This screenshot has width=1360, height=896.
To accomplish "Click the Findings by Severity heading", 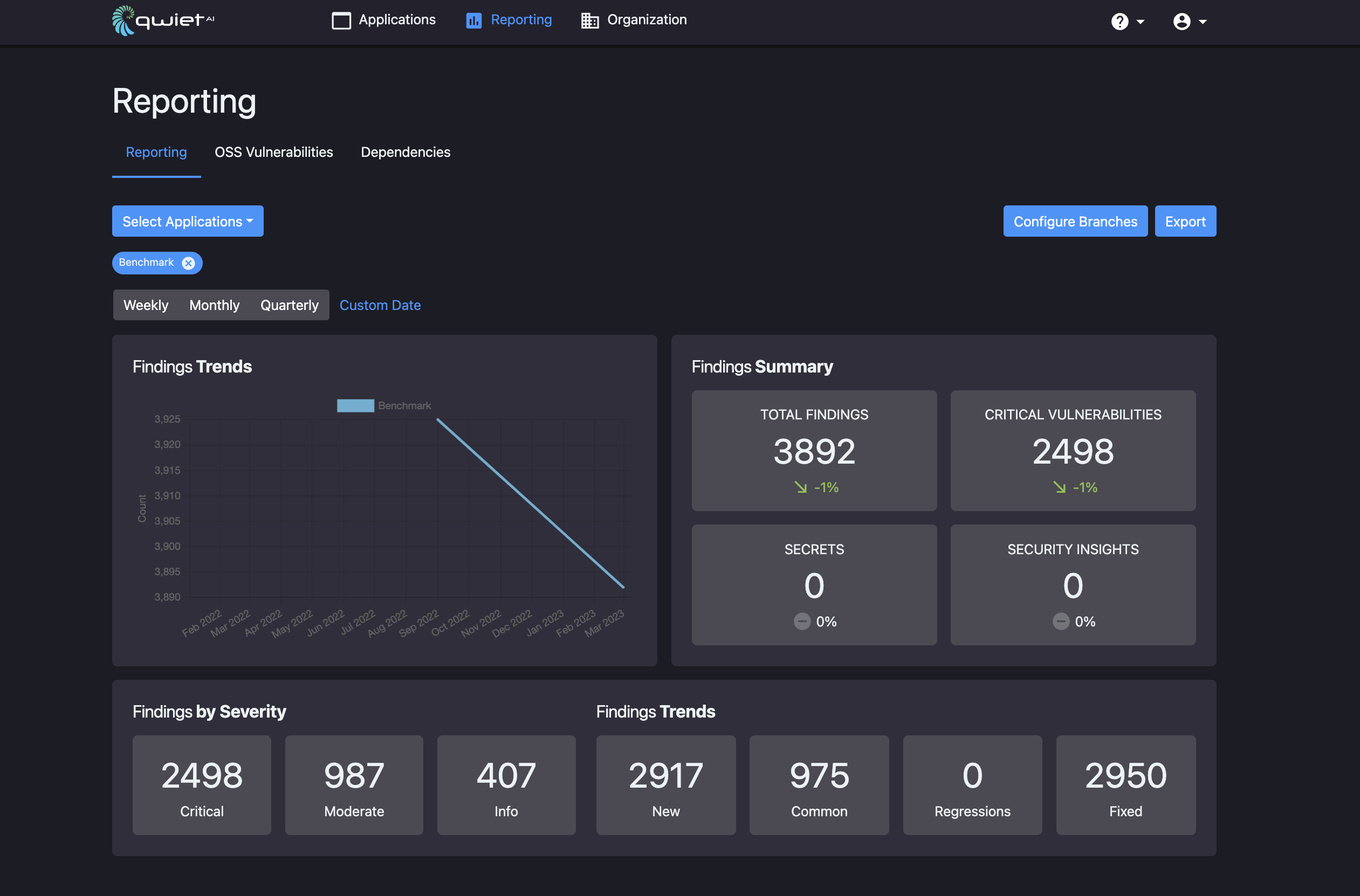I will (209, 712).
